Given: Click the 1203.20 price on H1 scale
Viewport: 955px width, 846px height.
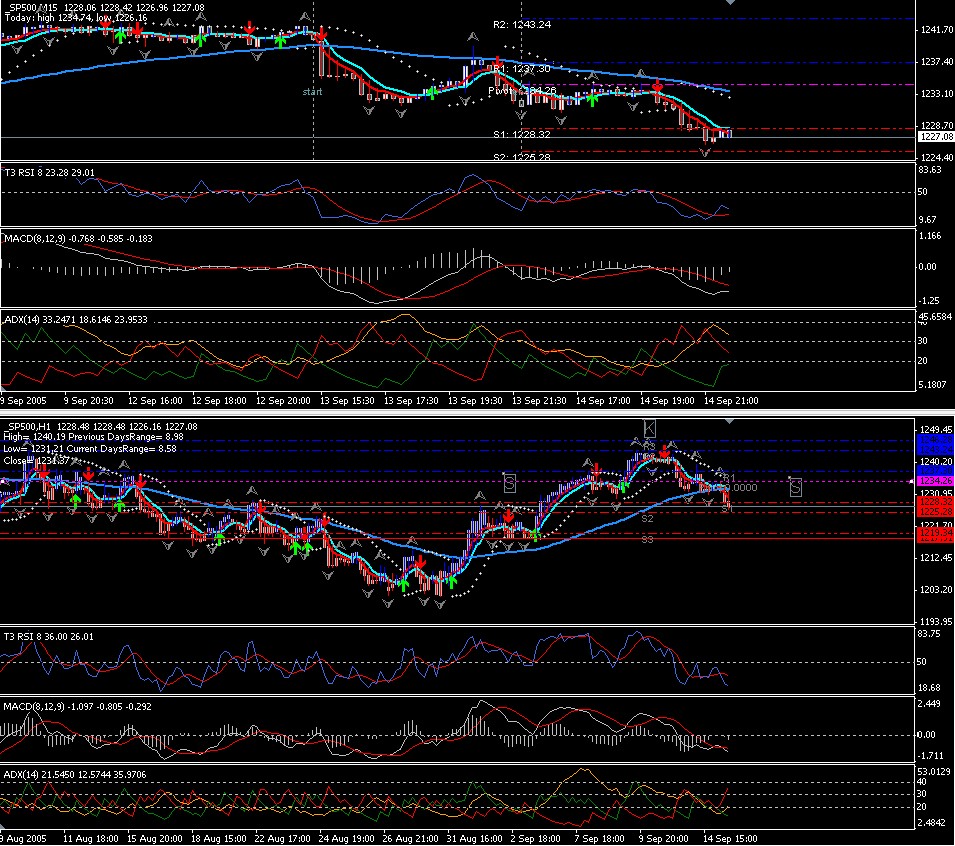Looking at the screenshot, I should pyautogui.click(x=937, y=590).
